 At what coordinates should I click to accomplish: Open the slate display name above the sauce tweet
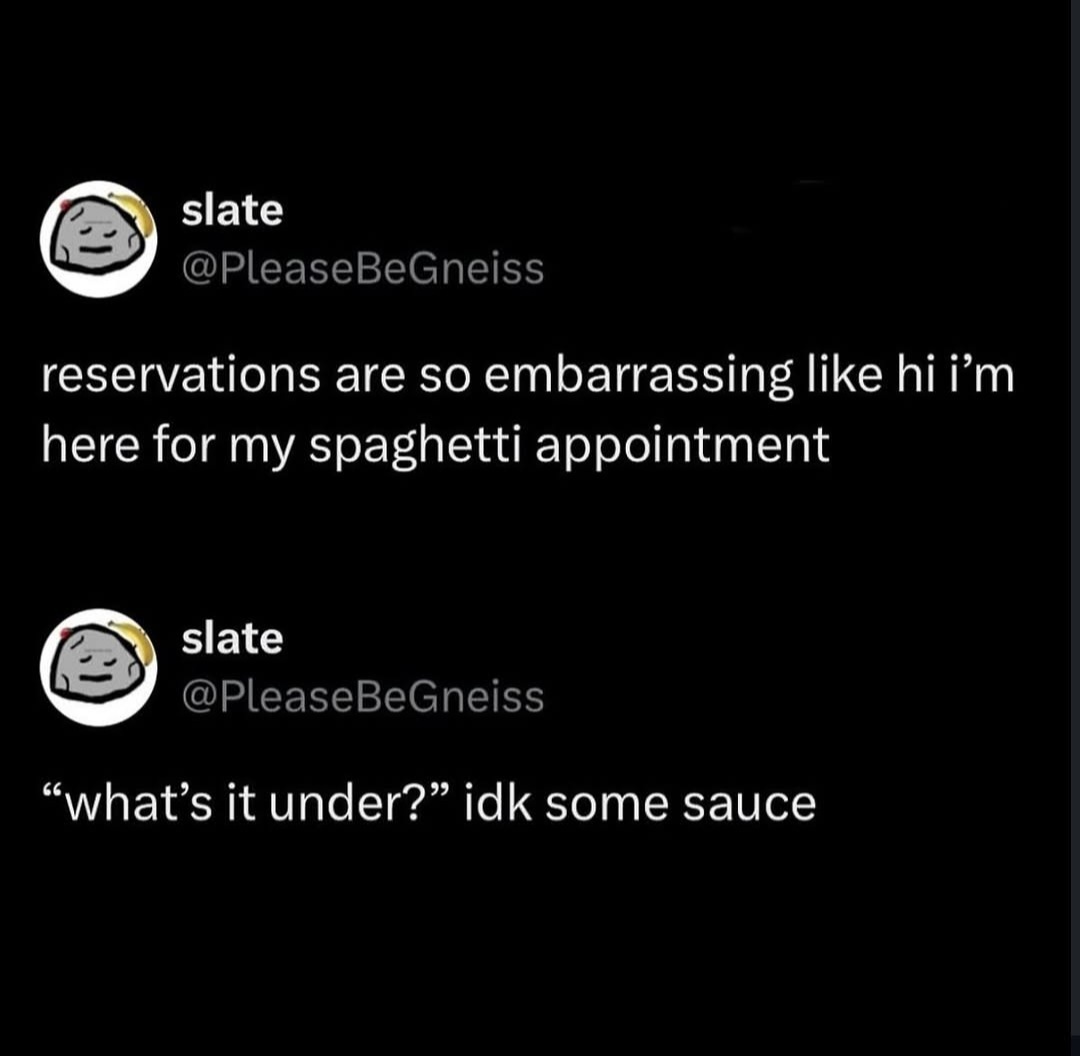232,638
